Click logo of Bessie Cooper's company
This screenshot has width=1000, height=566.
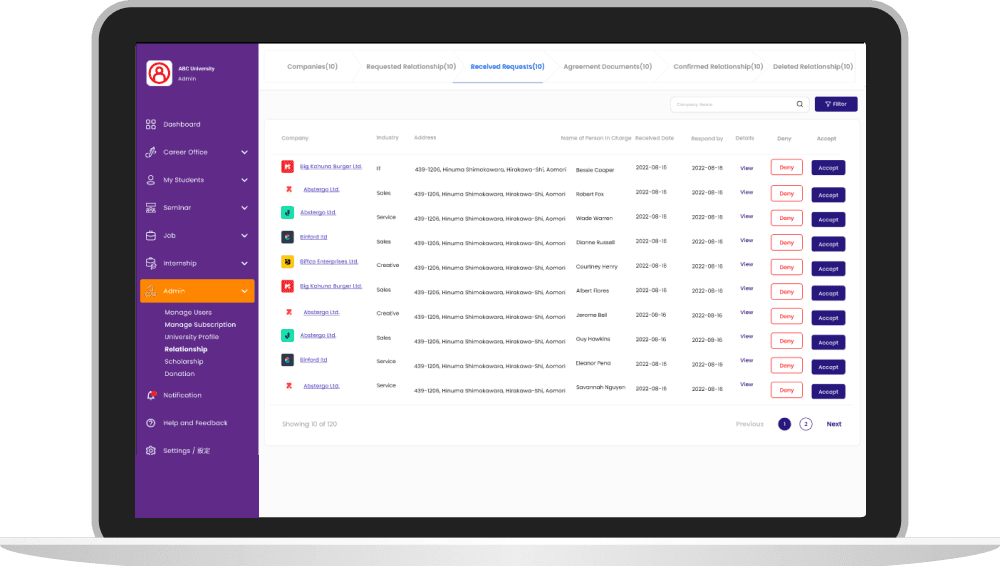tap(288, 167)
